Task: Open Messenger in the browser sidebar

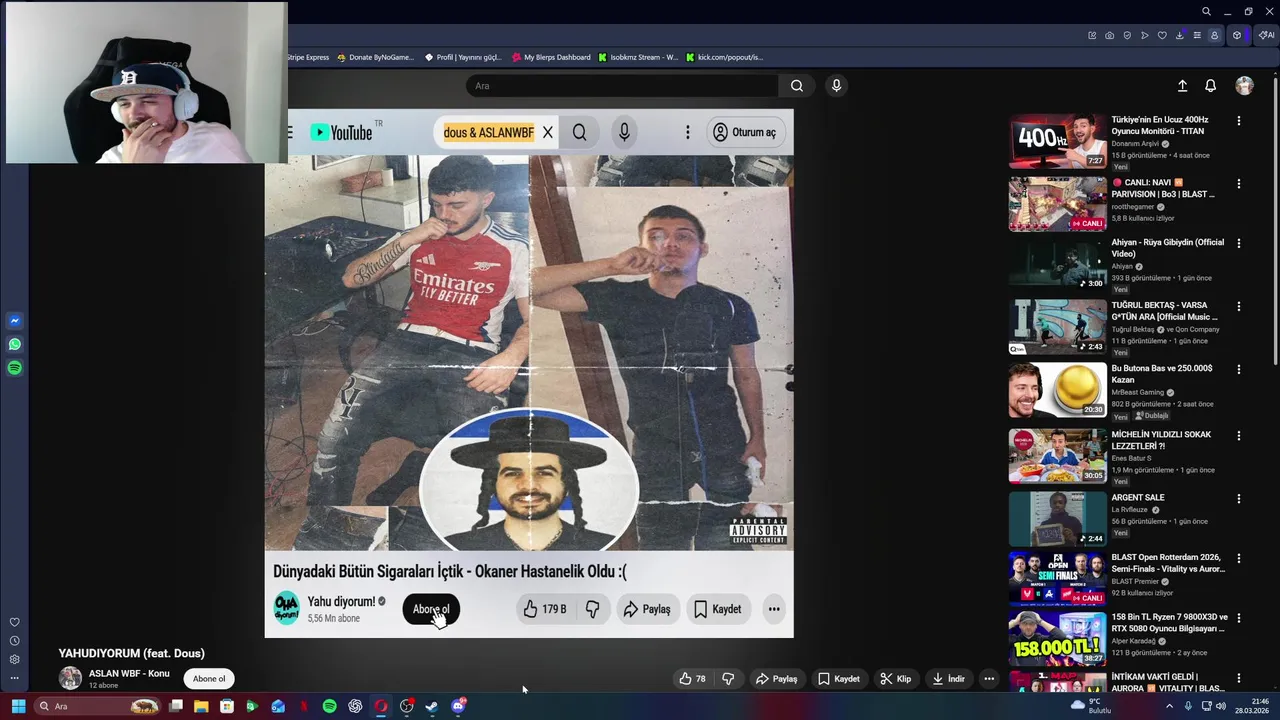Action: [14, 321]
